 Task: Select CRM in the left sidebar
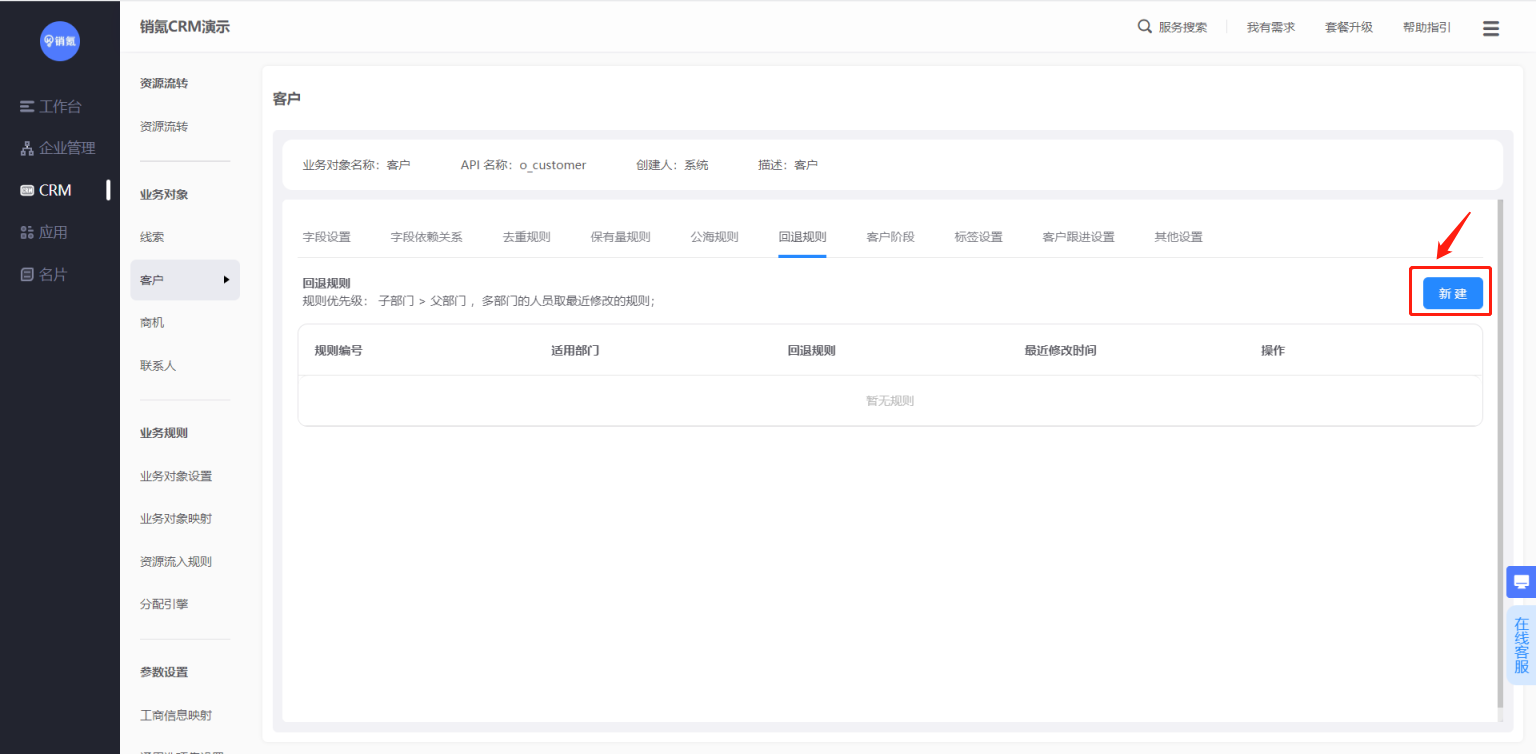47,190
